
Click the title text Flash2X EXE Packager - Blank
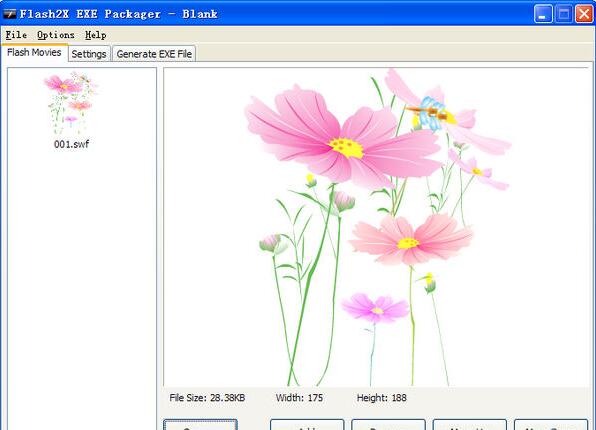(x=119, y=14)
